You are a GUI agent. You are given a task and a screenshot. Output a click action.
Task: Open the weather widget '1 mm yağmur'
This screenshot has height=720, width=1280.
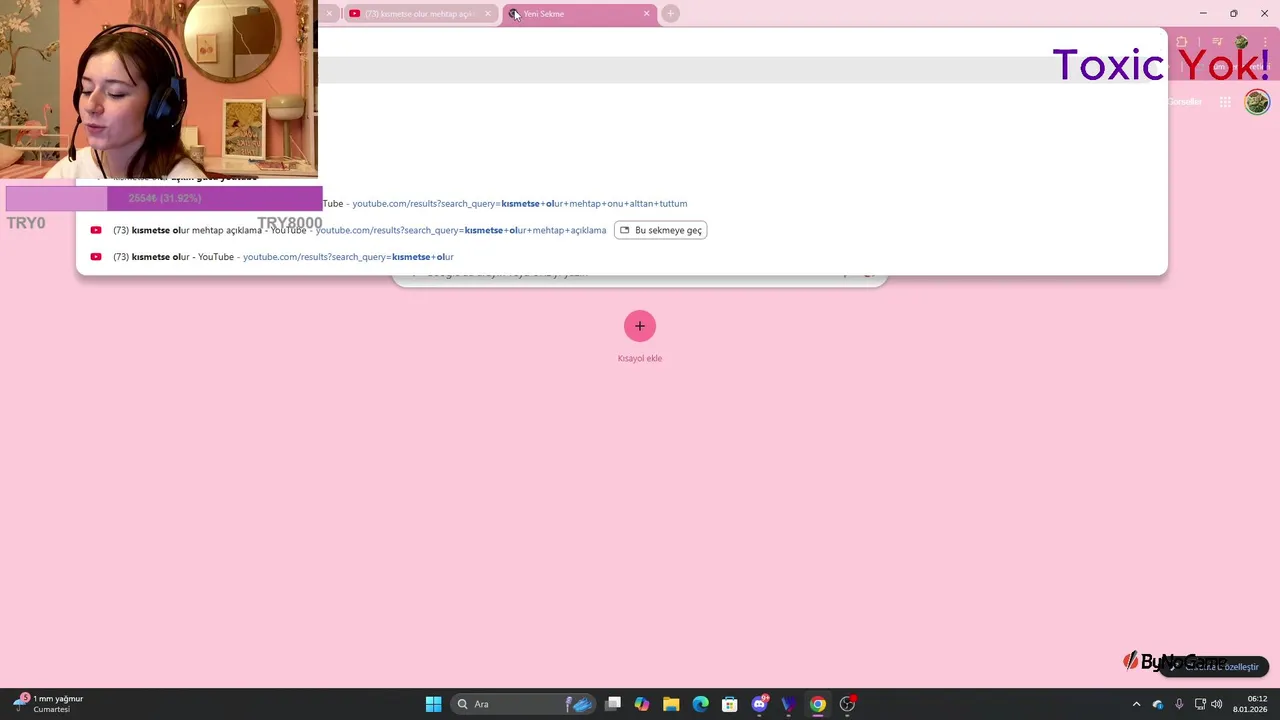[x=48, y=704]
